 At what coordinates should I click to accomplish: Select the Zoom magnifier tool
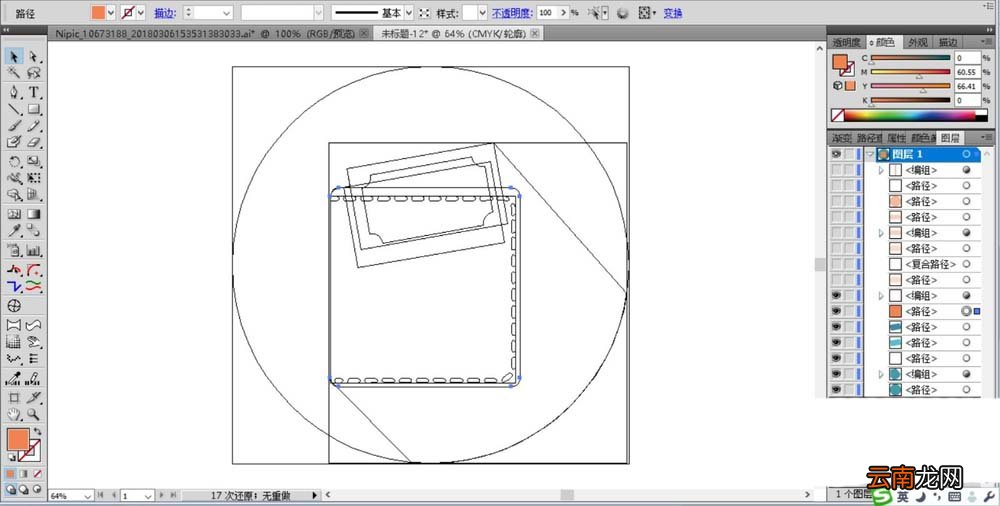[x=33, y=414]
